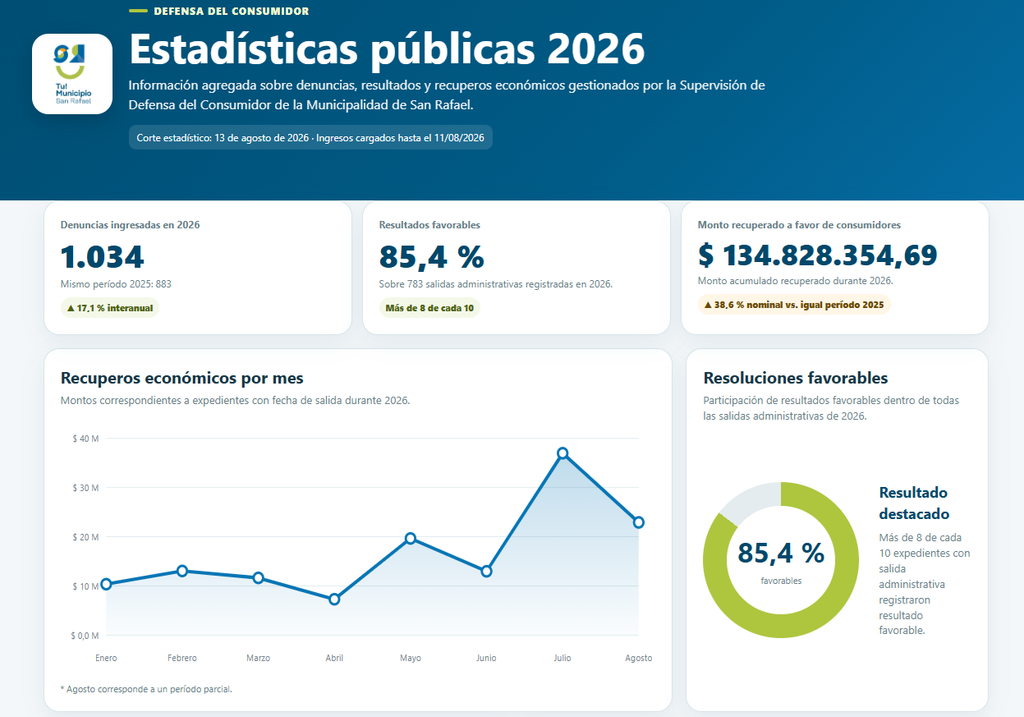Select the Mayo data point marker
1024x717 pixels.
click(x=410, y=538)
